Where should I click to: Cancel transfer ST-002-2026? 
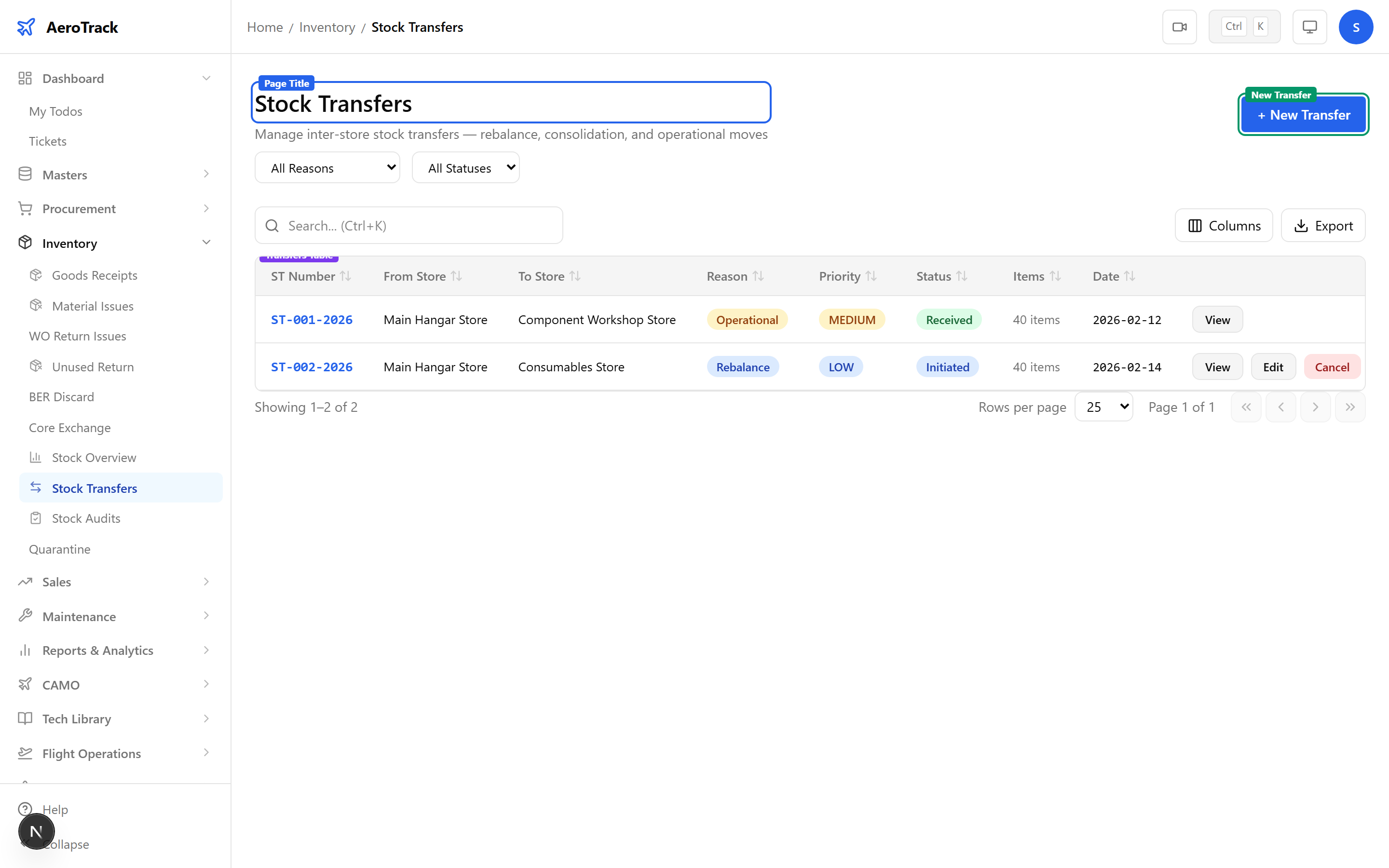coord(1332,366)
